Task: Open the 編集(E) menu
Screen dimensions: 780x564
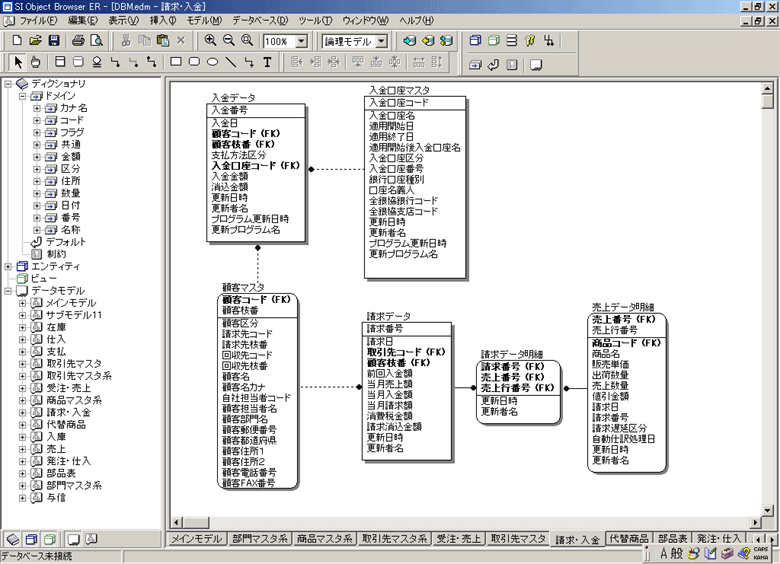Action: (x=83, y=20)
